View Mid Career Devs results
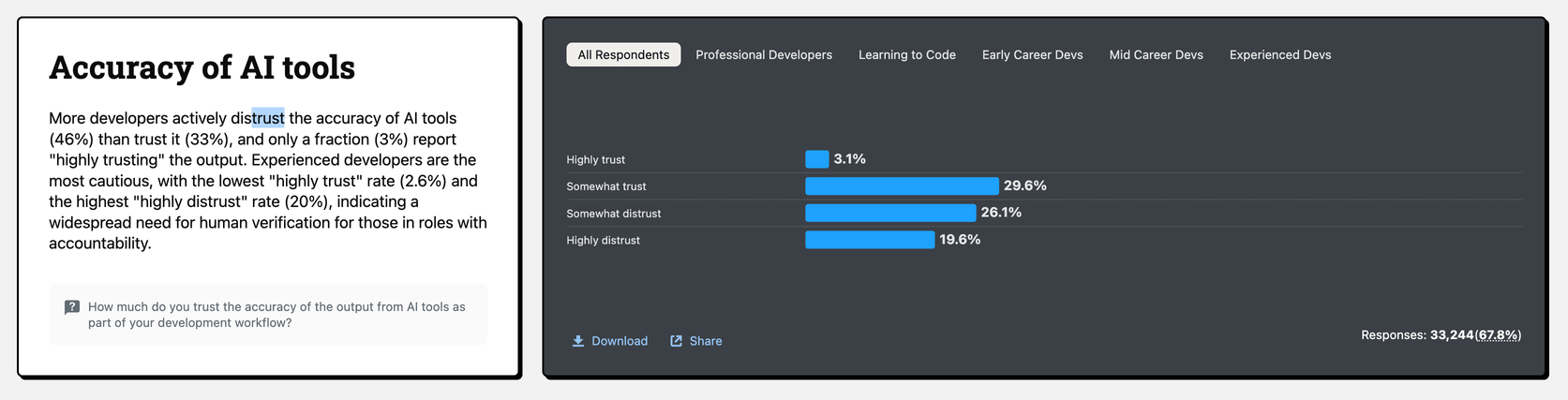 [1156, 55]
